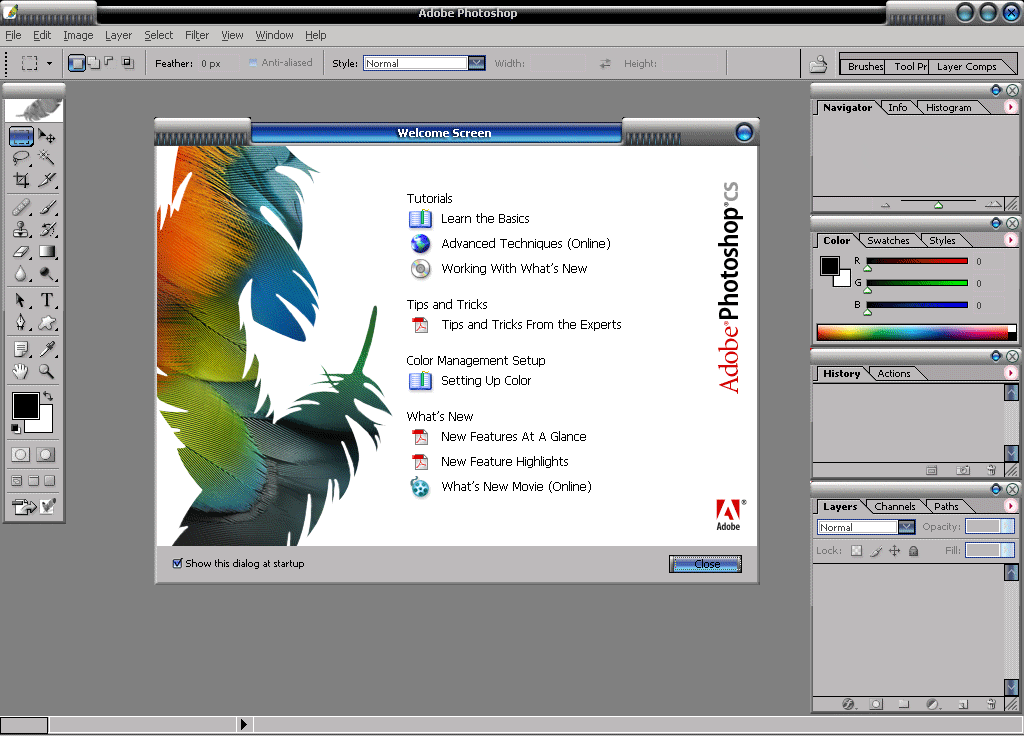Open New Feature Highlights document
This screenshot has width=1024, height=736.
[x=504, y=462]
